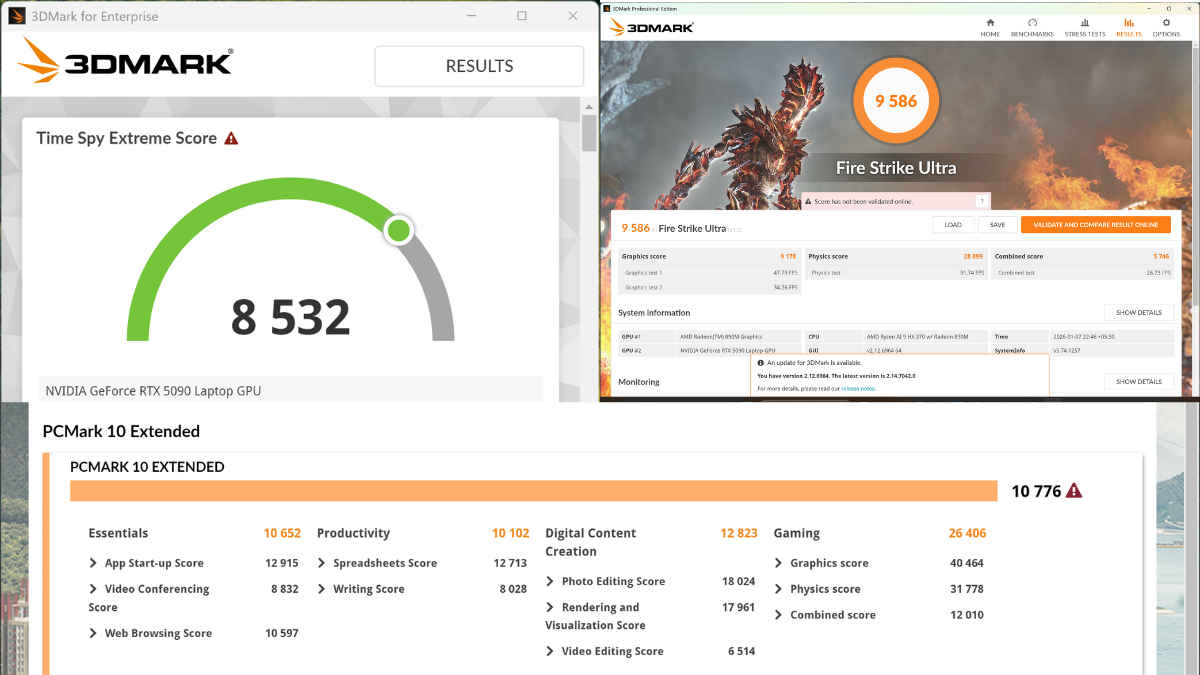Expand the Photo Editing Score row
The image size is (1200, 675).
pos(551,581)
